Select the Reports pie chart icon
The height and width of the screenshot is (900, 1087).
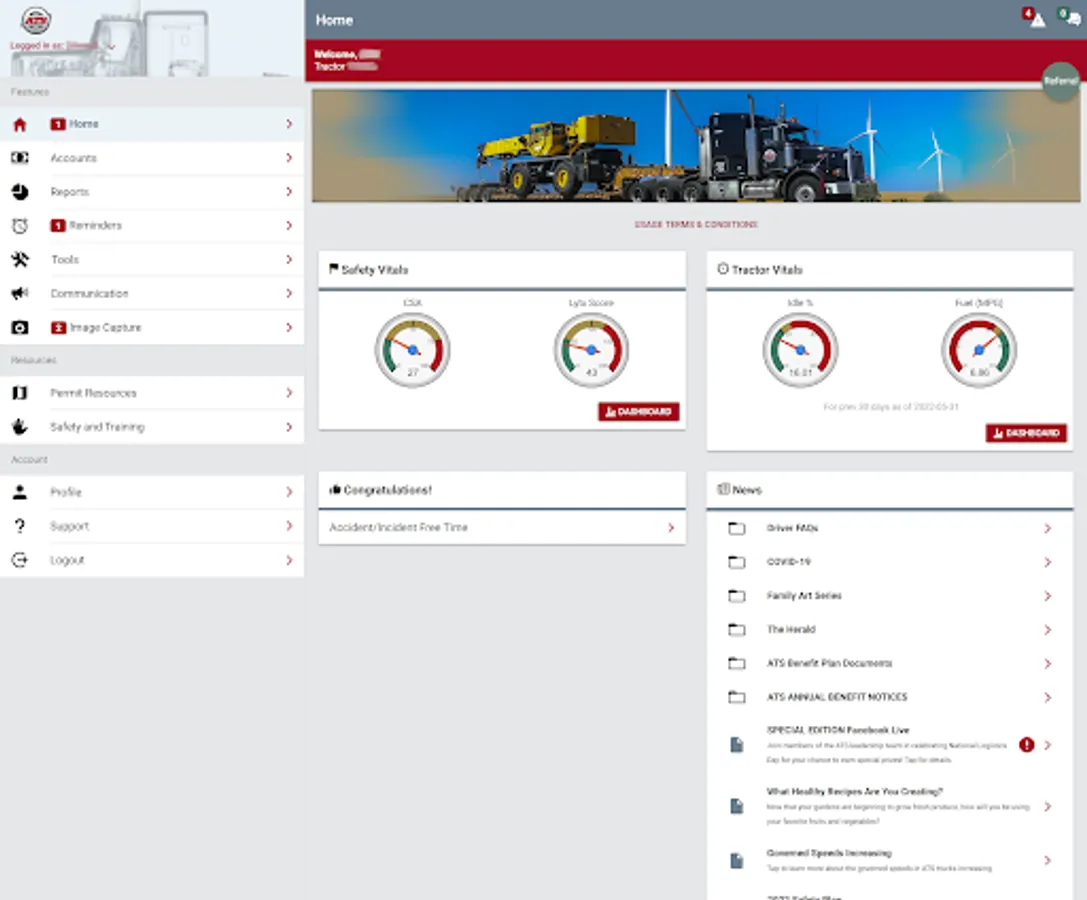click(x=19, y=192)
